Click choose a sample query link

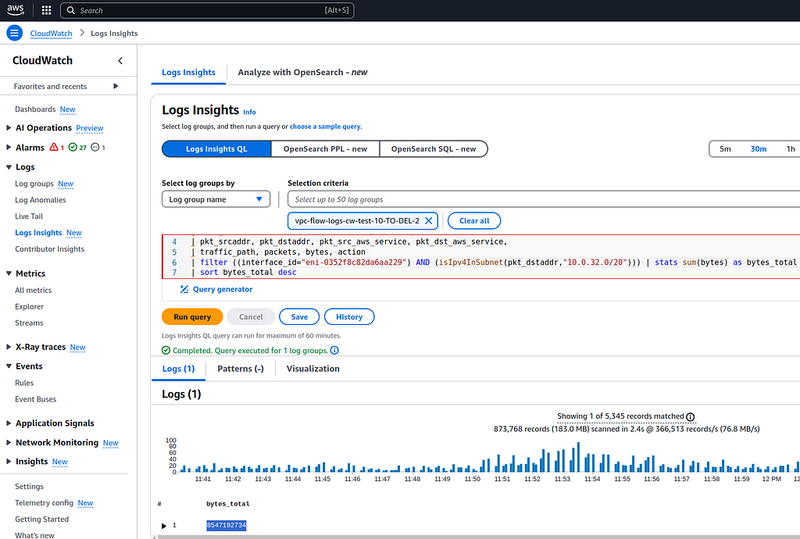pyautogui.click(x=326, y=127)
